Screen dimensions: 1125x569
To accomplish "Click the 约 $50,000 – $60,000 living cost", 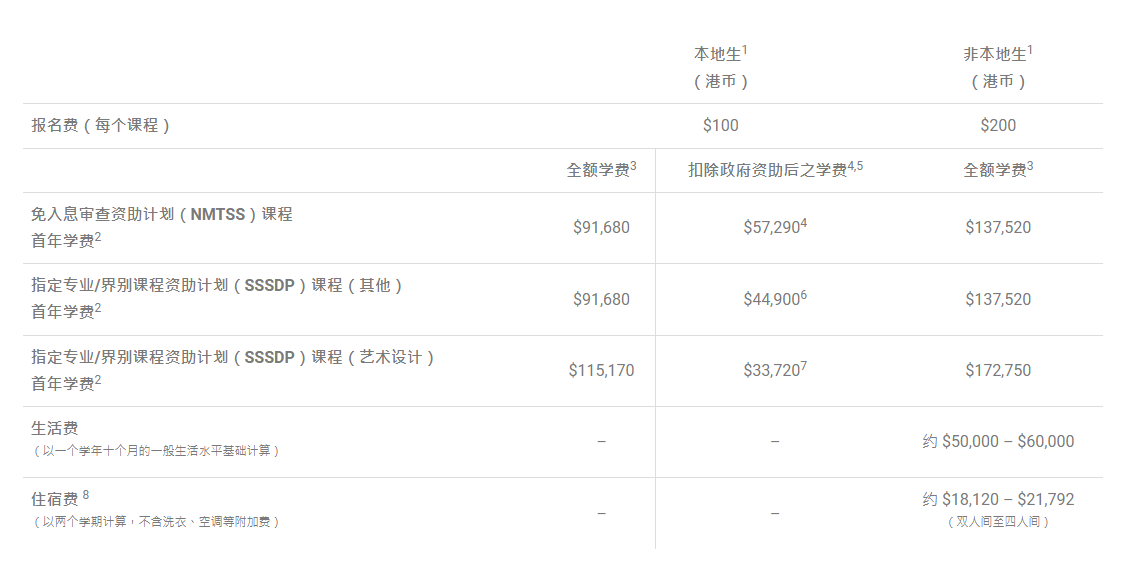I will click(x=998, y=441).
